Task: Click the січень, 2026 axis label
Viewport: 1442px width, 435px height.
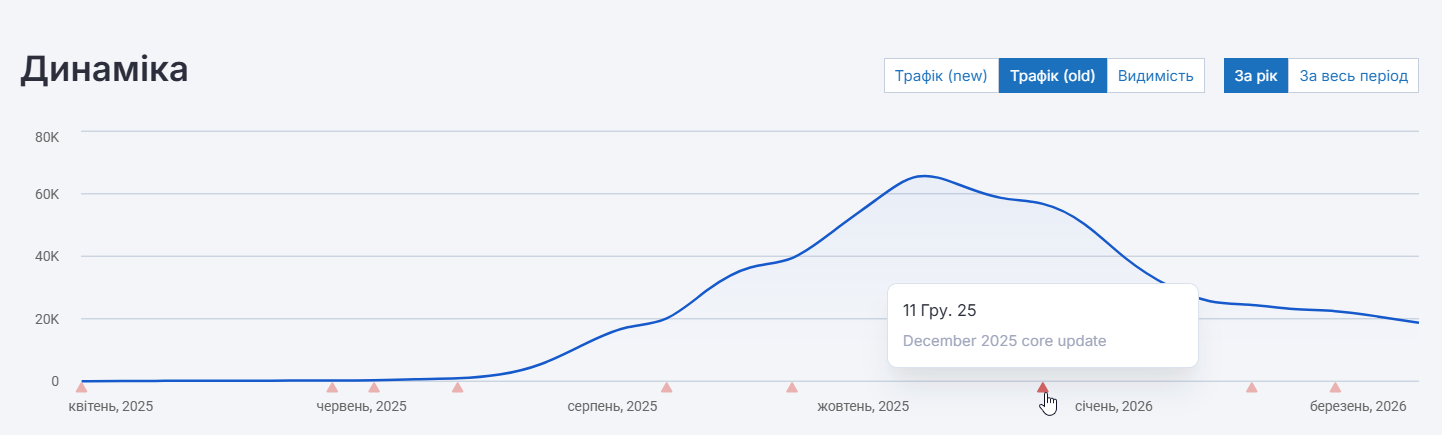Action: click(1113, 407)
